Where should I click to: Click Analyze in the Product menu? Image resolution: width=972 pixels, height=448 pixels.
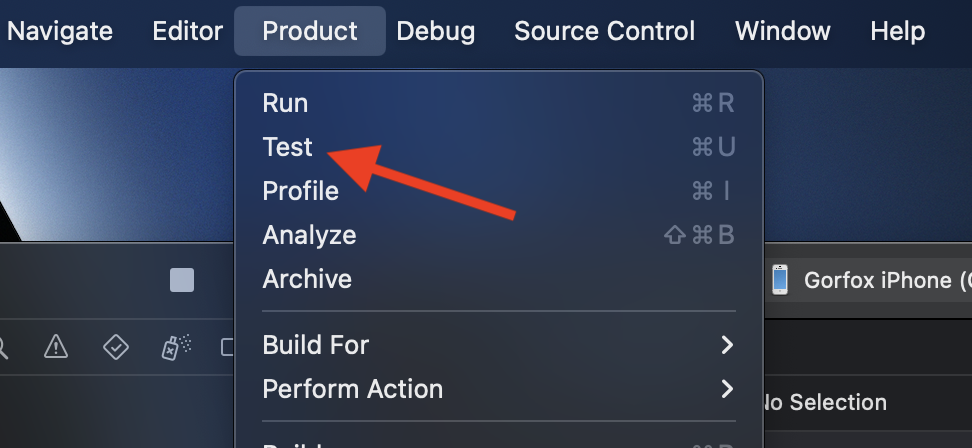pyautogui.click(x=309, y=235)
